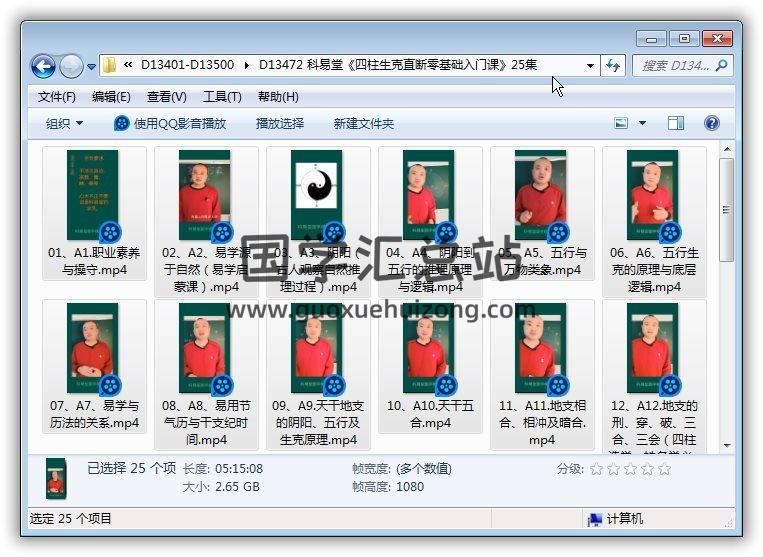
Task: Open the 查看(V) menu
Action: [x=166, y=97]
